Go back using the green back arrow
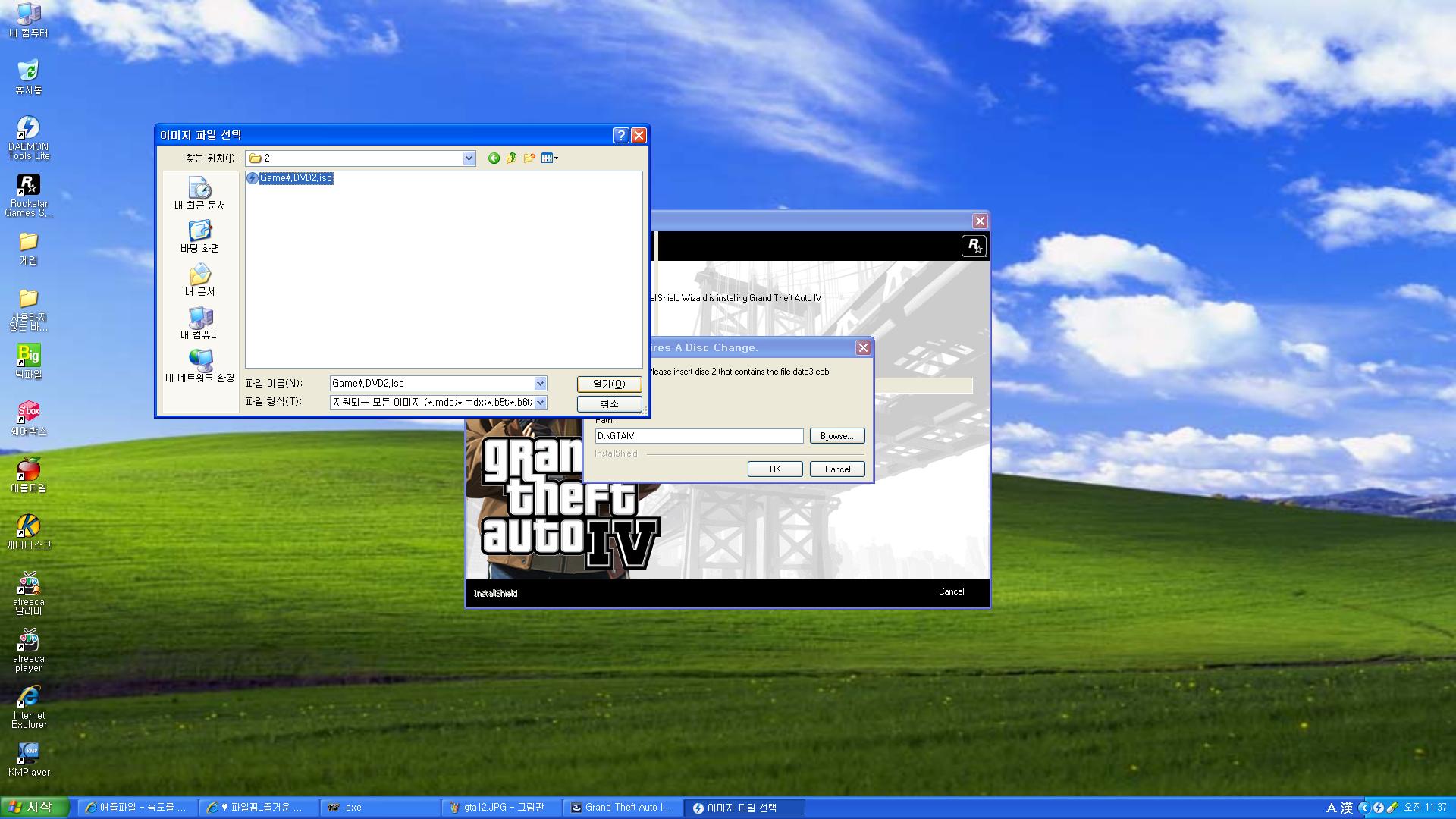 pyautogui.click(x=494, y=158)
